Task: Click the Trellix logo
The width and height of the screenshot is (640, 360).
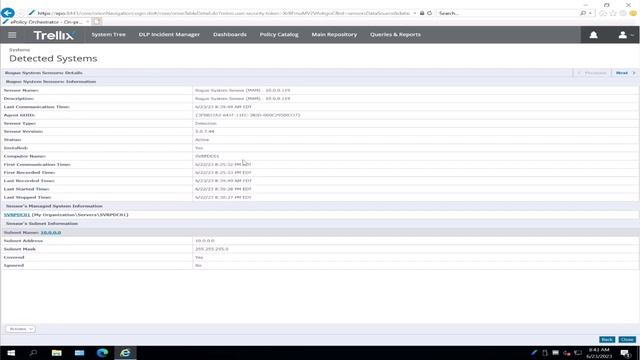Action: pos(54,36)
